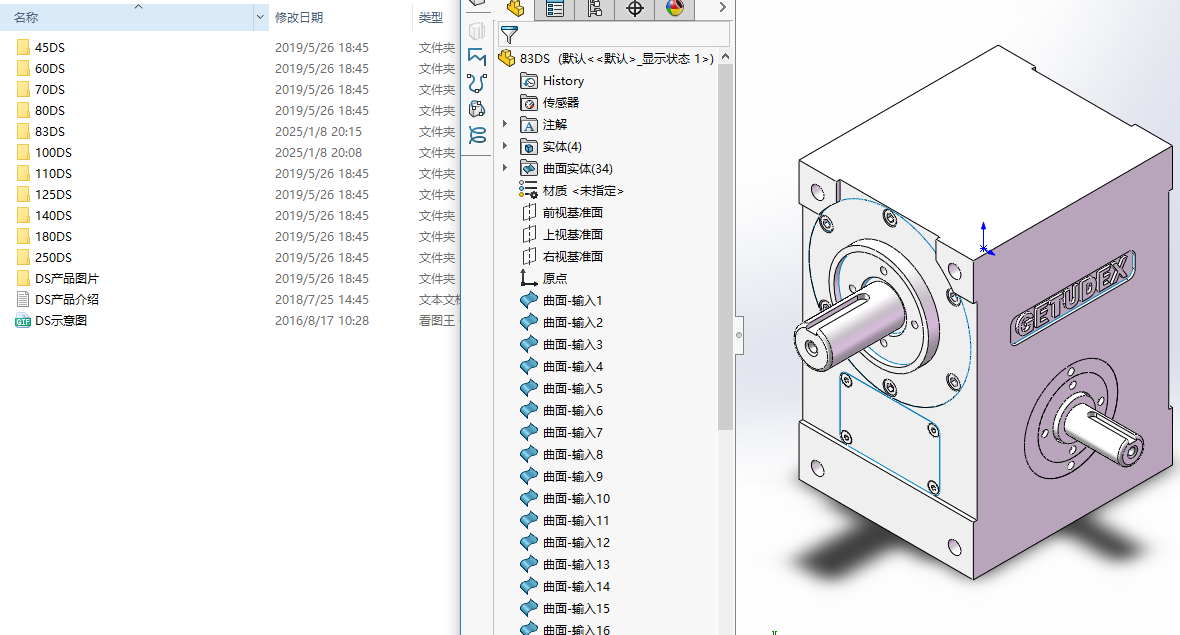Select the 前视基准面 front plane icon

[529, 212]
